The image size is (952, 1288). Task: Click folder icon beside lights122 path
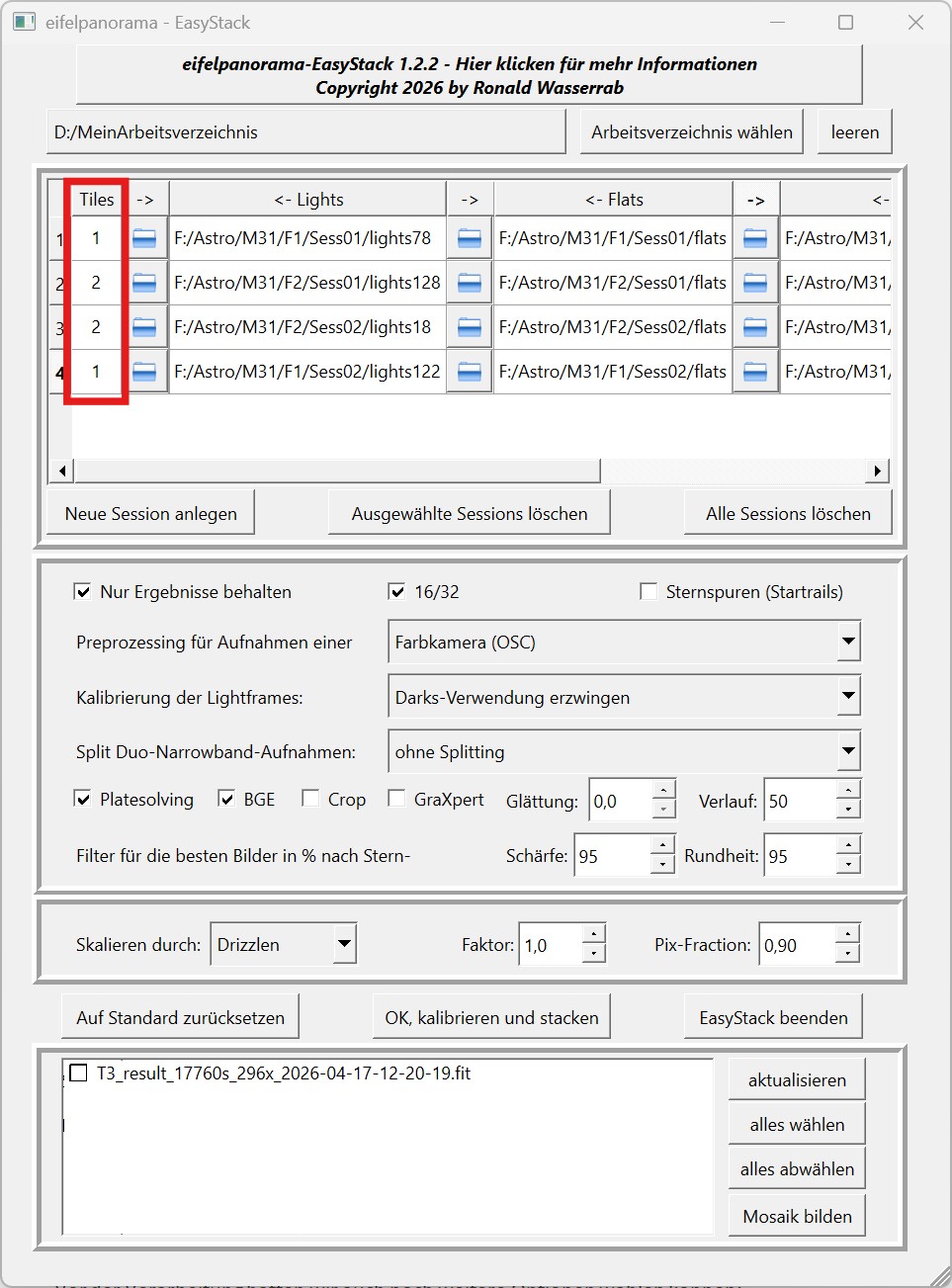(x=144, y=372)
